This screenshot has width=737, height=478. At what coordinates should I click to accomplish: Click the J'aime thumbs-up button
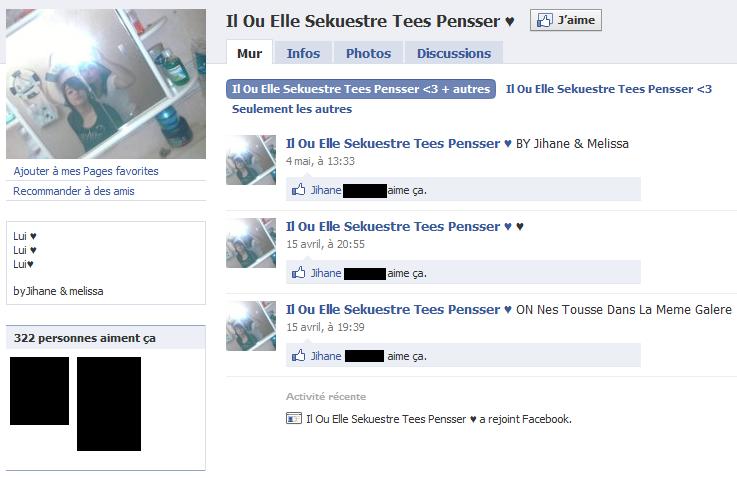565,20
